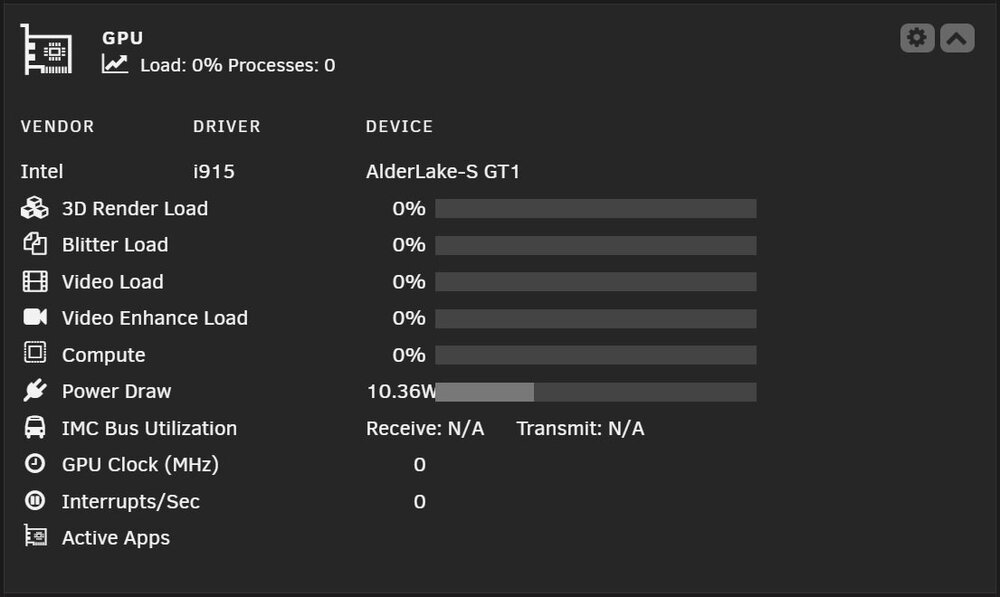1000x597 pixels.
Task: Click the IMC Bus Utilization bus icon
Action: click(x=35, y=427)
